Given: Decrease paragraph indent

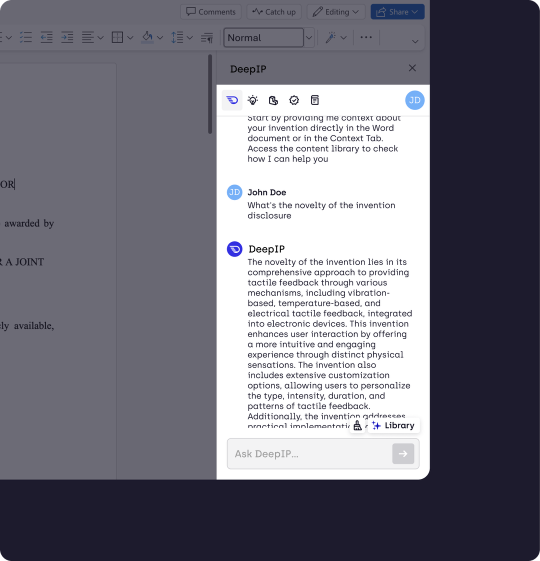Looking at the screenshot, I should click(x=47, y=37).
